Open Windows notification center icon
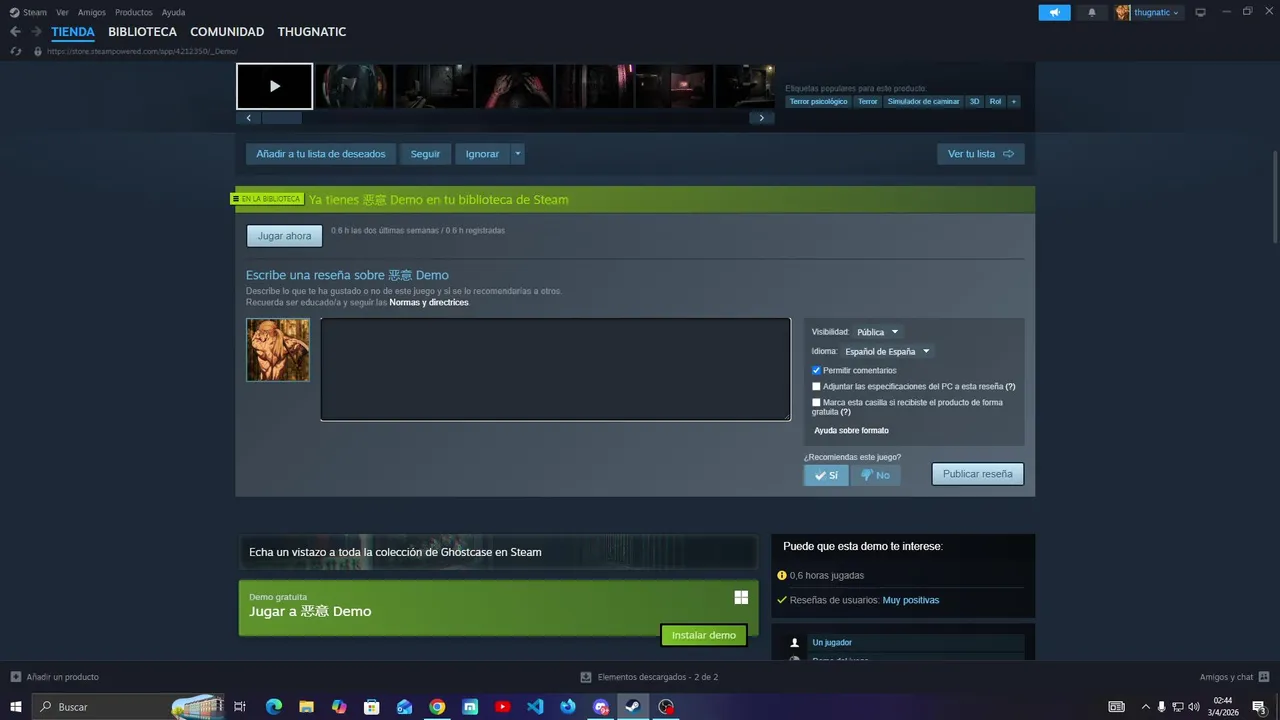The height and width of the screenshot is (720, 1280). (1259, 707)
